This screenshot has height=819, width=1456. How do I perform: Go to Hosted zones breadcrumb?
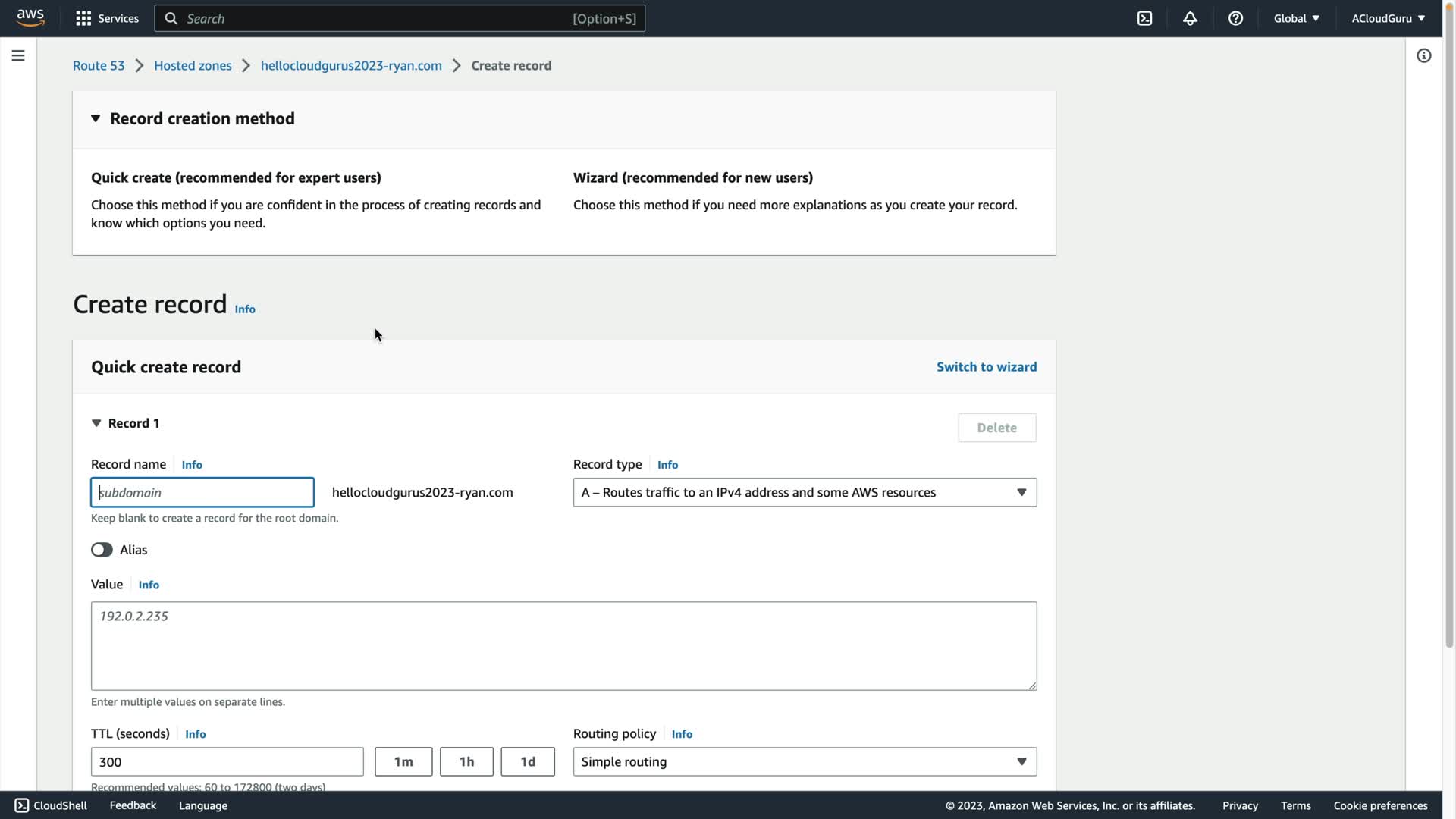pos(193,65)
